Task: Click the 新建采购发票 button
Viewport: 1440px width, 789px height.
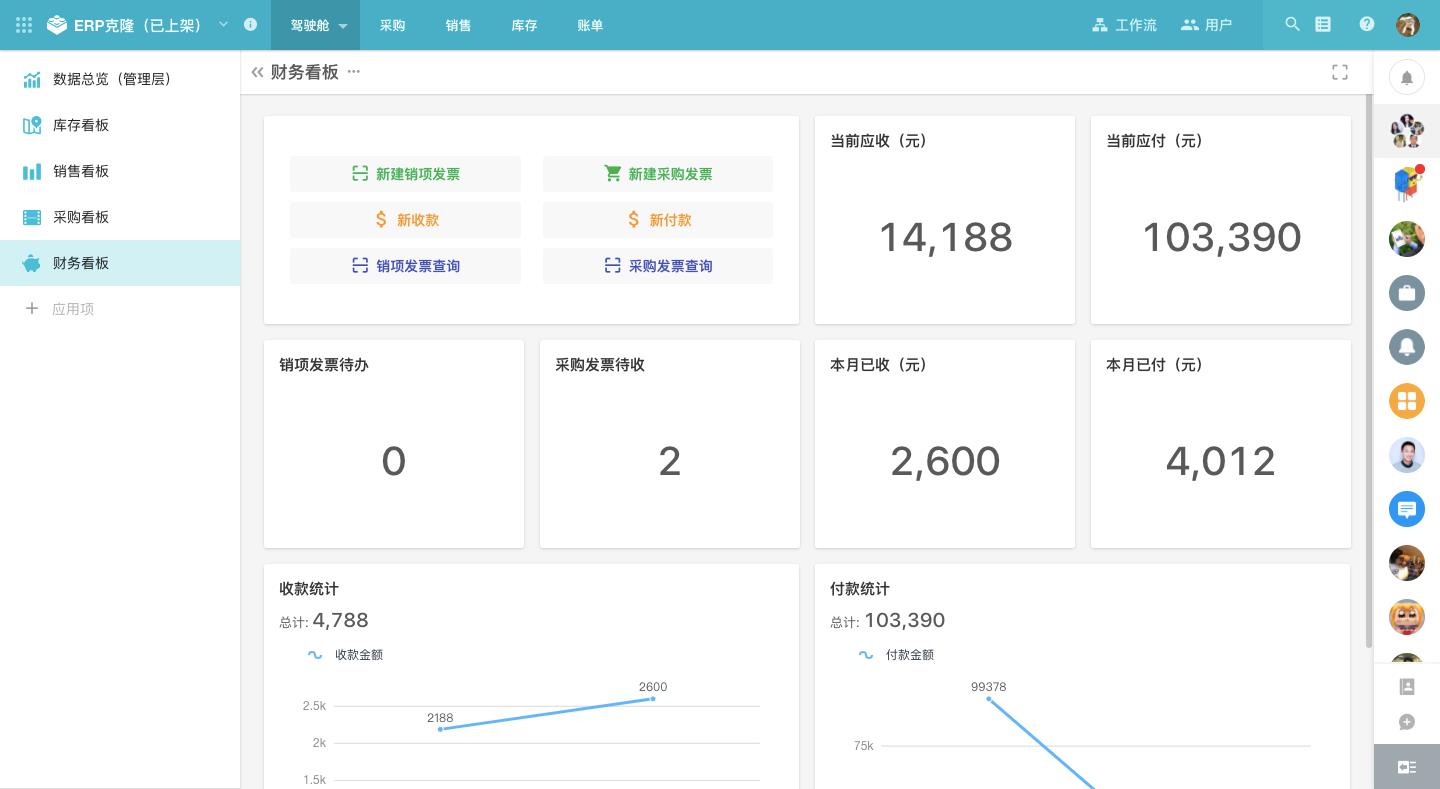Action: click(658, 174)
